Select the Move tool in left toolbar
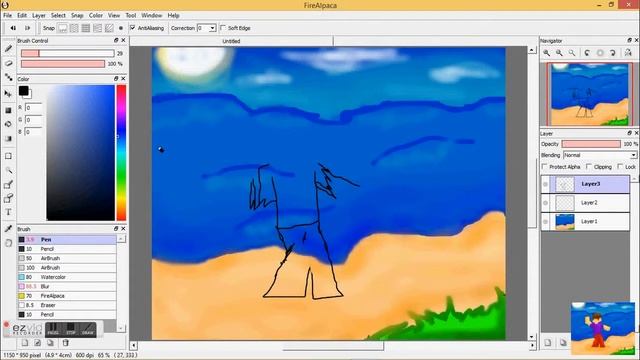Image resolution: width=640 pixels, height=360 pixels. pyautogui.click(x=8, y=94)
